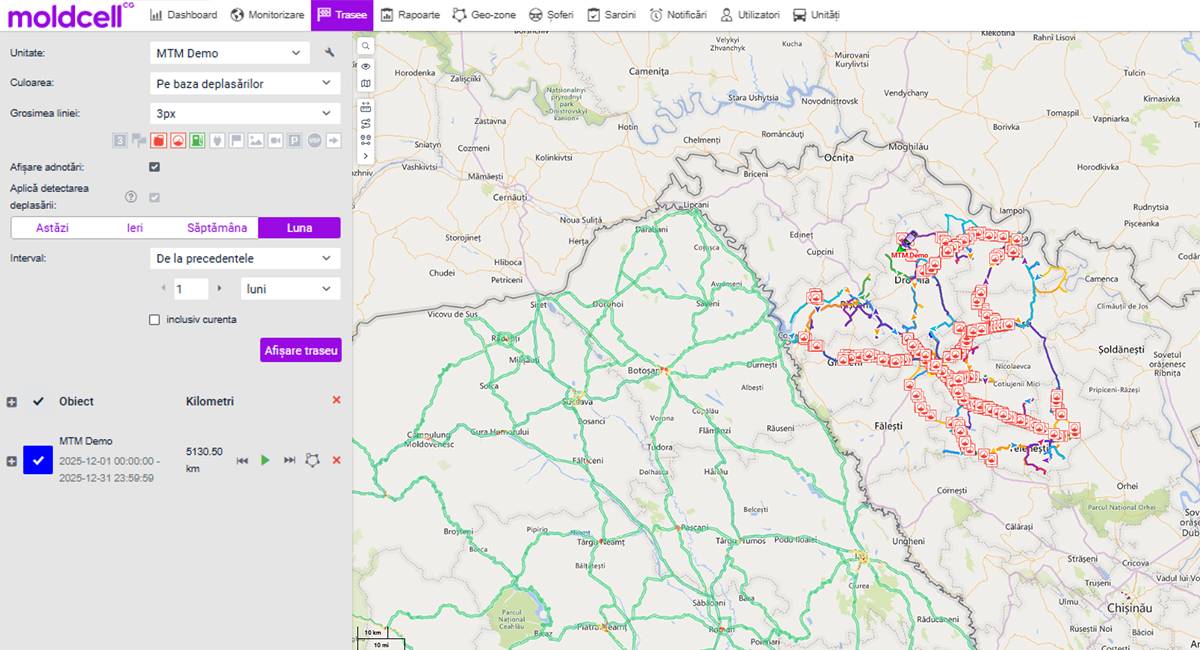Enable the 'inclusiv curenta' checkbox

pos(154,320)
